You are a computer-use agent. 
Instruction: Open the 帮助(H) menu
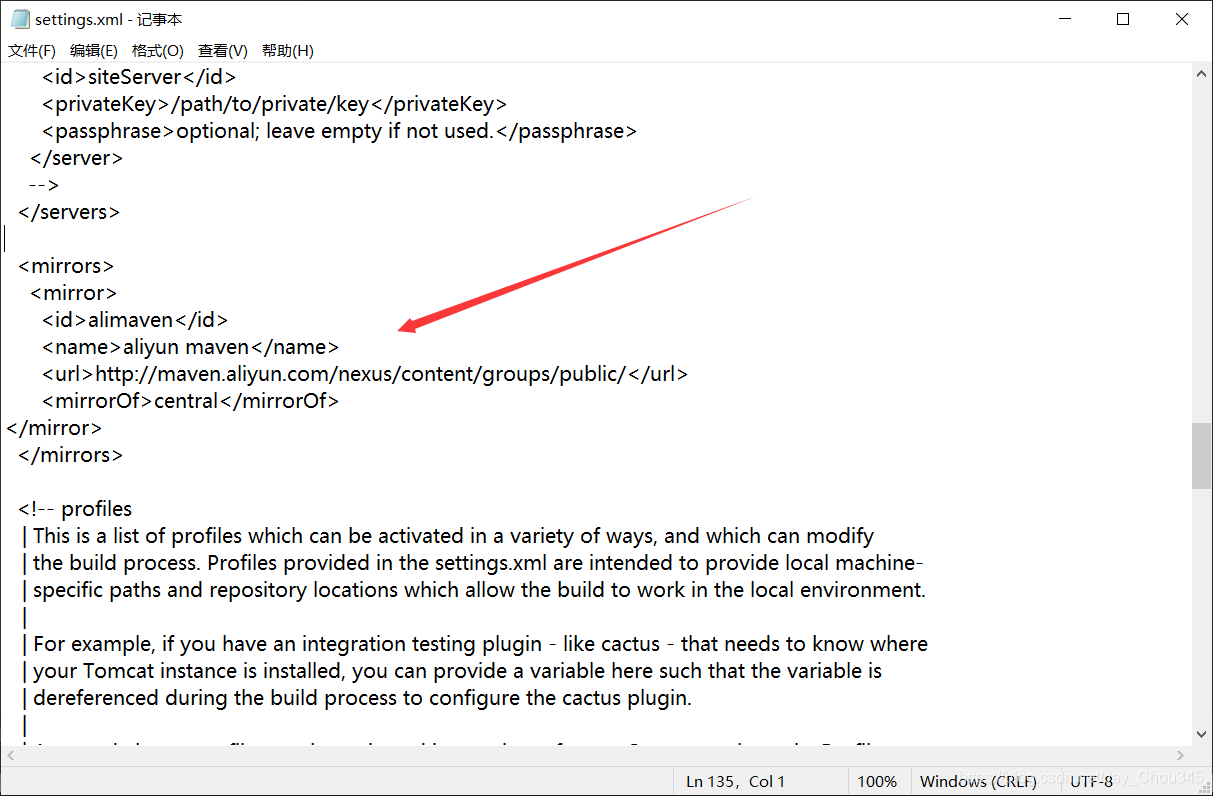pyautogui.click(x=288, y=50)
